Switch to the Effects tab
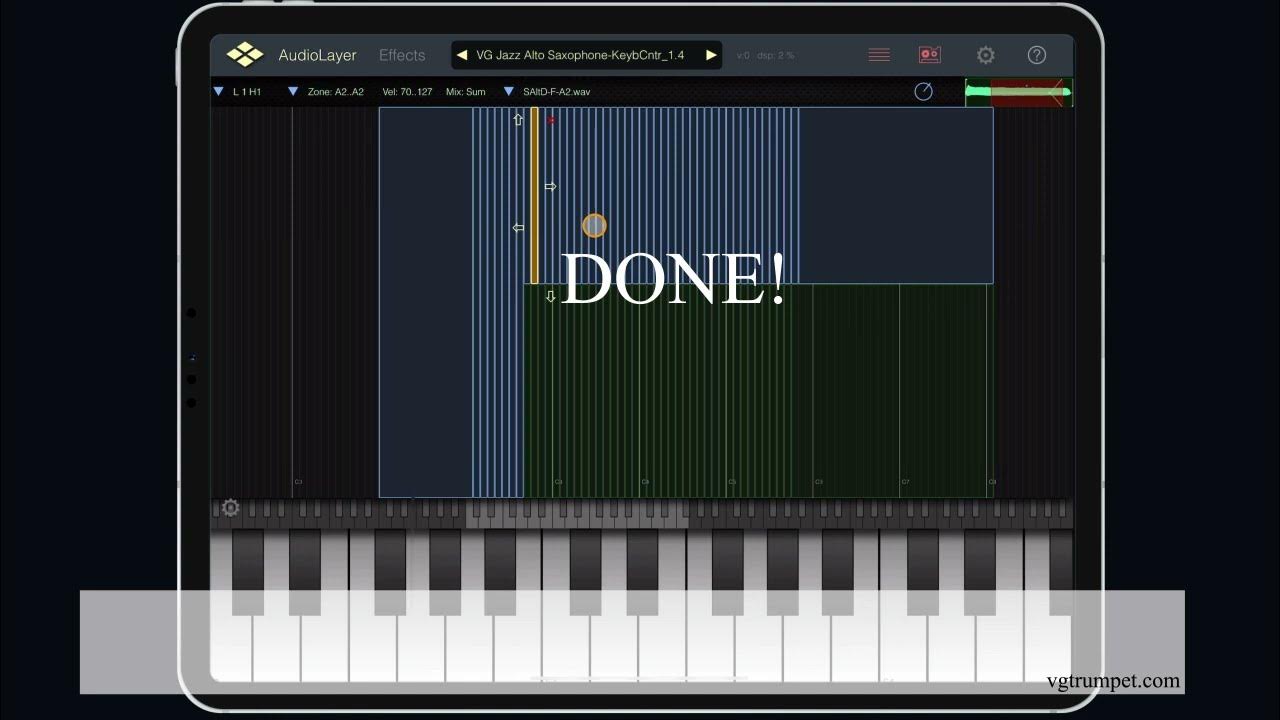 click(402, 55)
